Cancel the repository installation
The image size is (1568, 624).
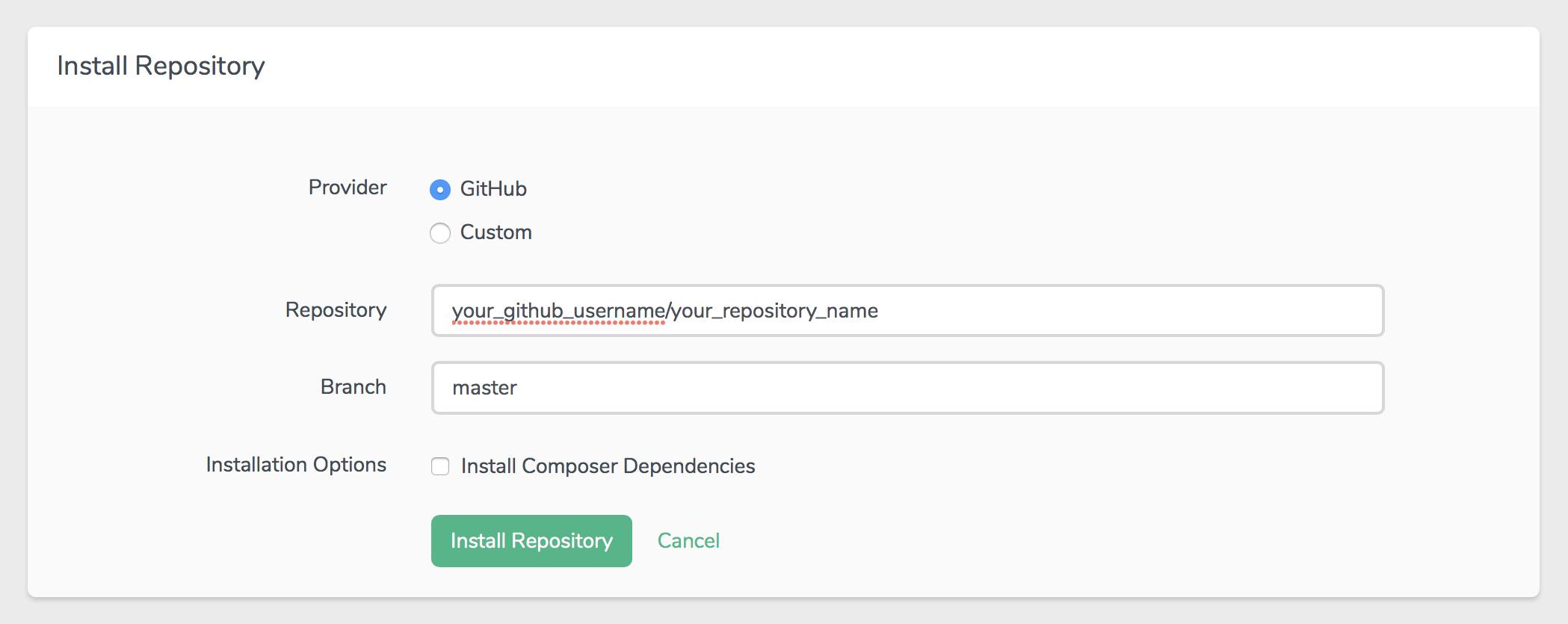click(x=688, y=540)
